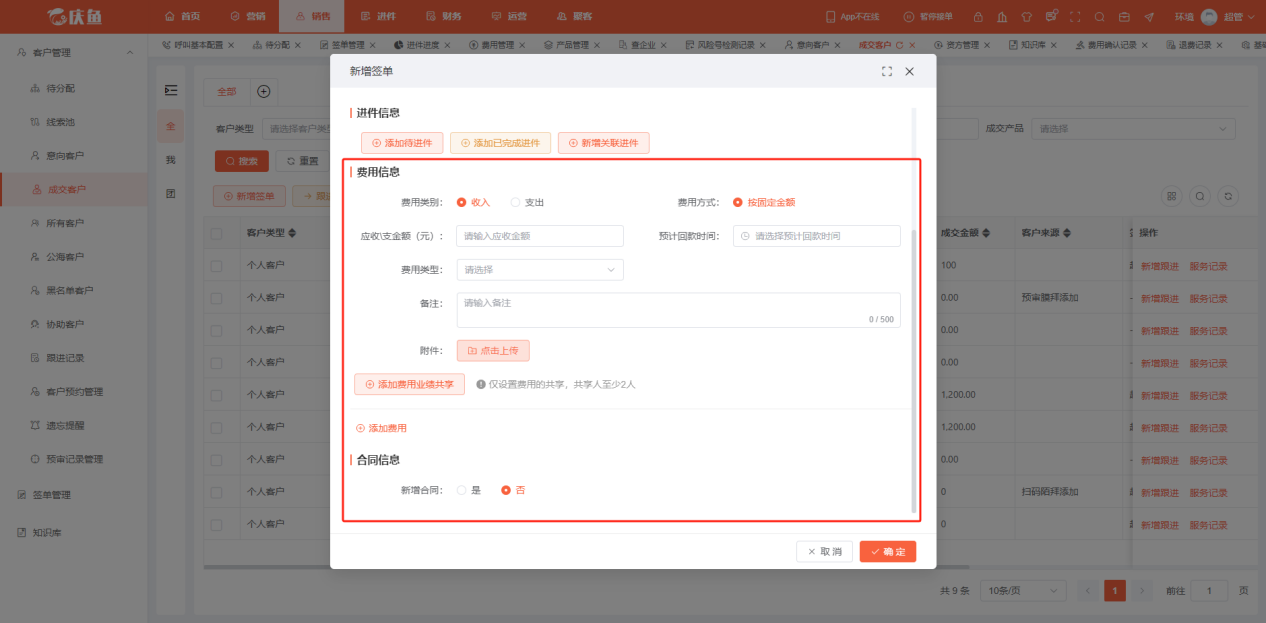Switch to 财务 in top navigation
1266x623 pixels.
tap(443, 17)
